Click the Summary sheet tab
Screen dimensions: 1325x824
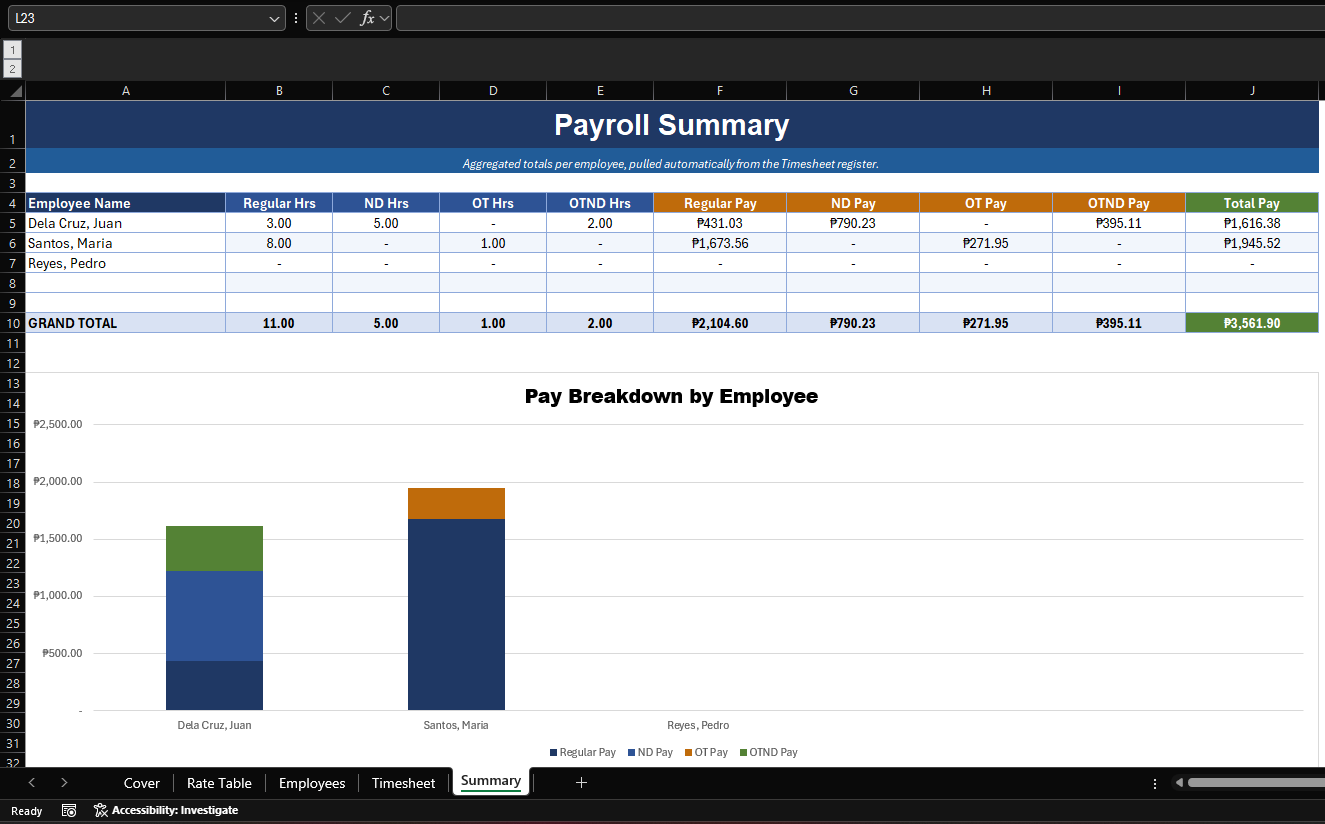[x=491, y=782]
